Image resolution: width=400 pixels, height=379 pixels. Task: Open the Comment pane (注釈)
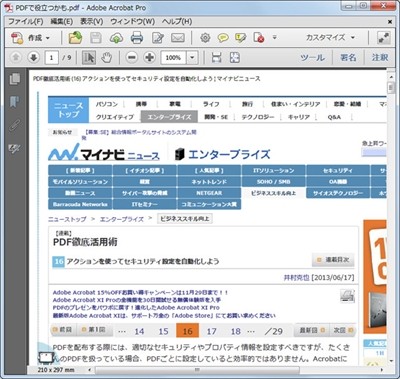[380, 57]
